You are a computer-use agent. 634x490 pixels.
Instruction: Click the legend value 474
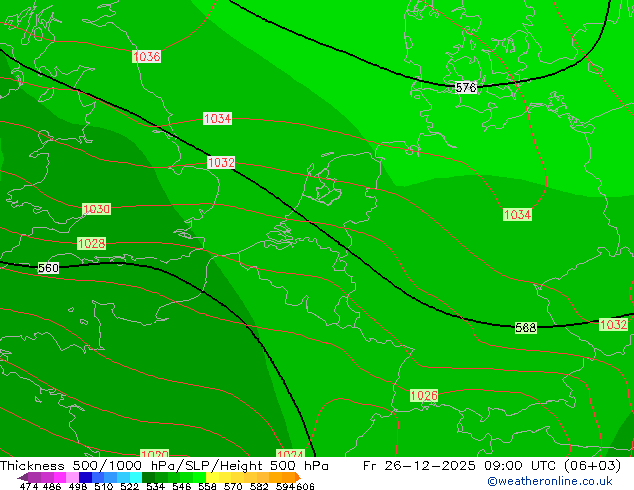[29, 486]
